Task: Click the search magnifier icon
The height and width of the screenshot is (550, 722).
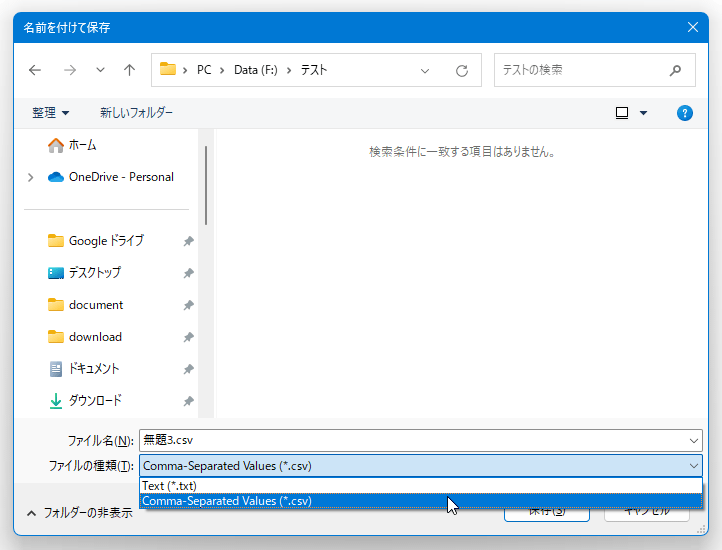Action: (x=675, y=71)
